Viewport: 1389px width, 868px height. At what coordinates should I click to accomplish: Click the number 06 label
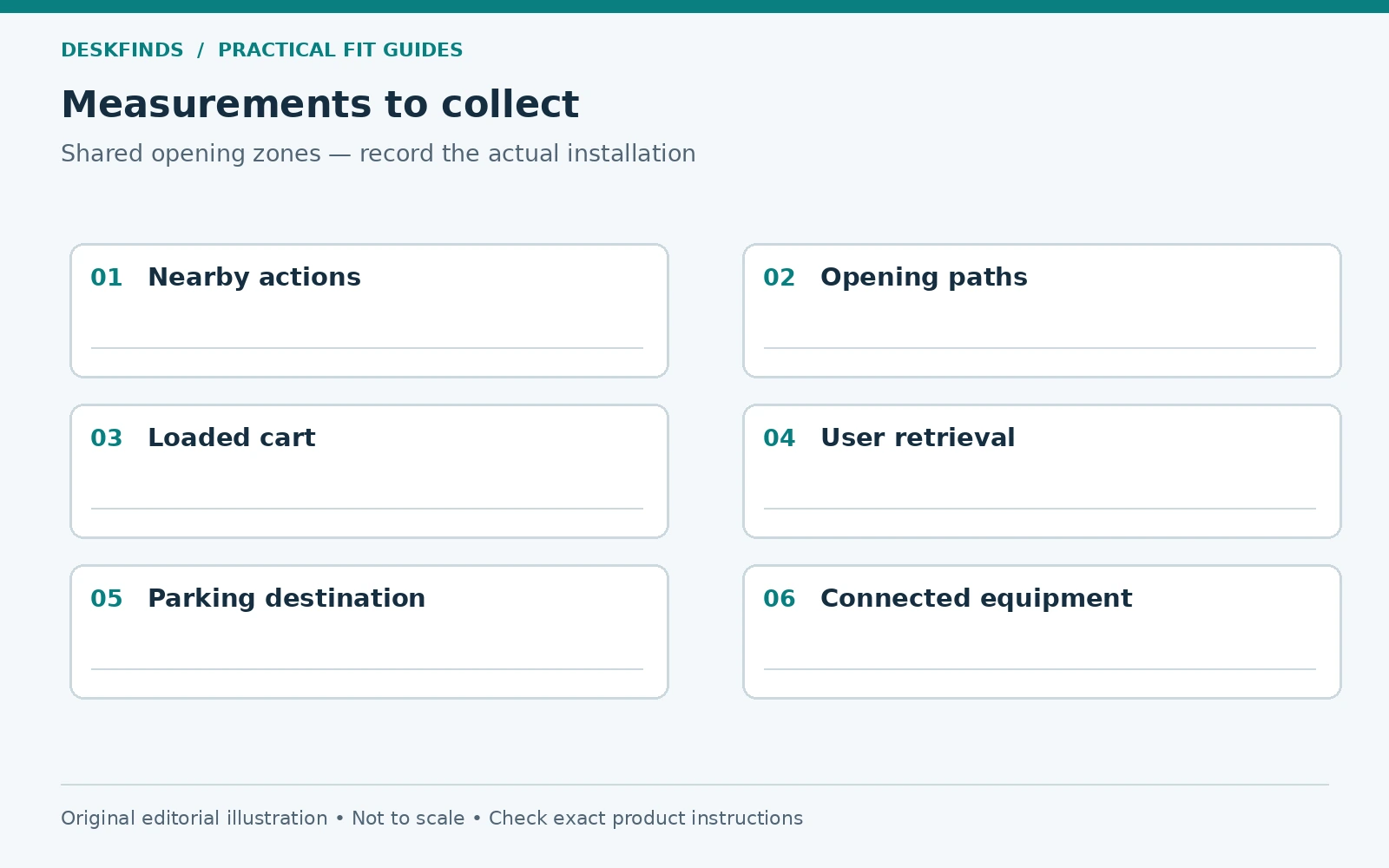(x=780, y=599)
